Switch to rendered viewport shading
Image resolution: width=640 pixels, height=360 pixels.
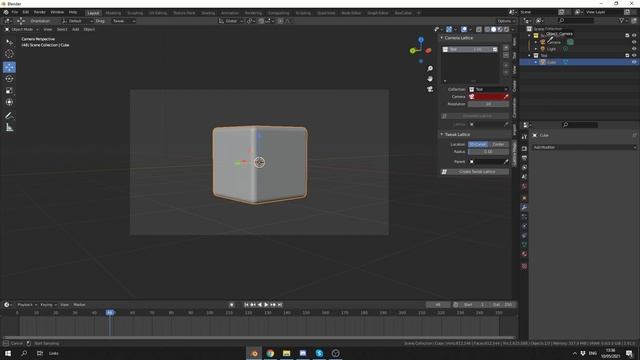pyautogui.click(x=507, y=29)
